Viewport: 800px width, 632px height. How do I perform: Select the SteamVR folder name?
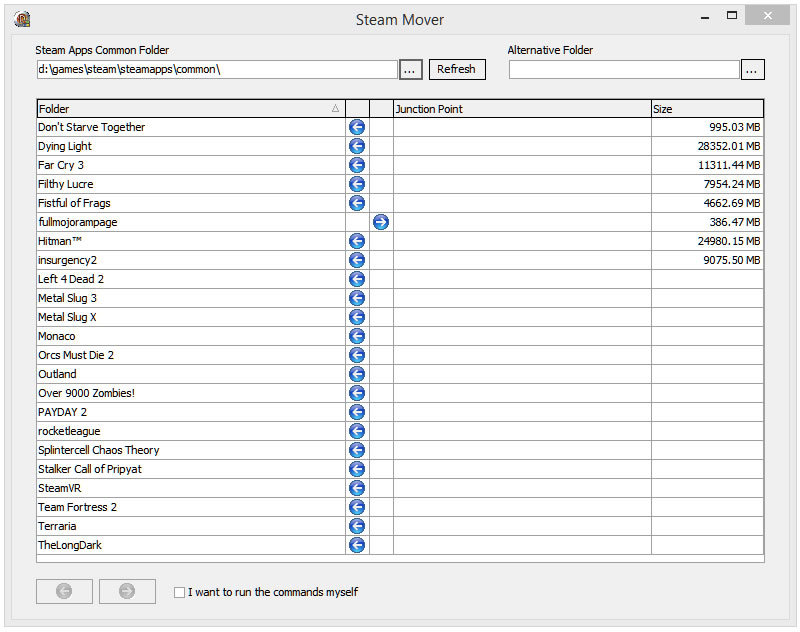[x=60, y=489]
